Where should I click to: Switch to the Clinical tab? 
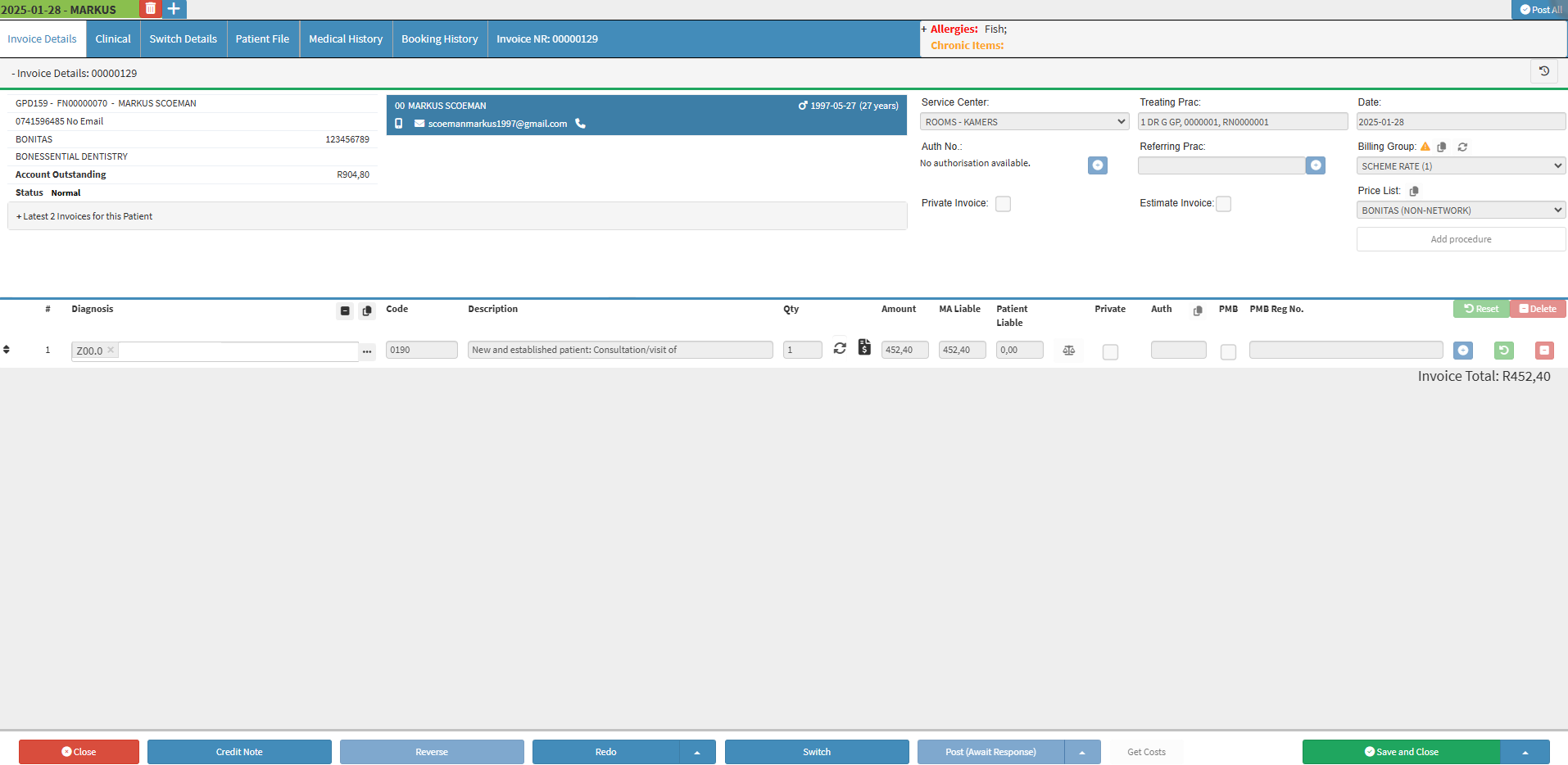click(113, 39)
